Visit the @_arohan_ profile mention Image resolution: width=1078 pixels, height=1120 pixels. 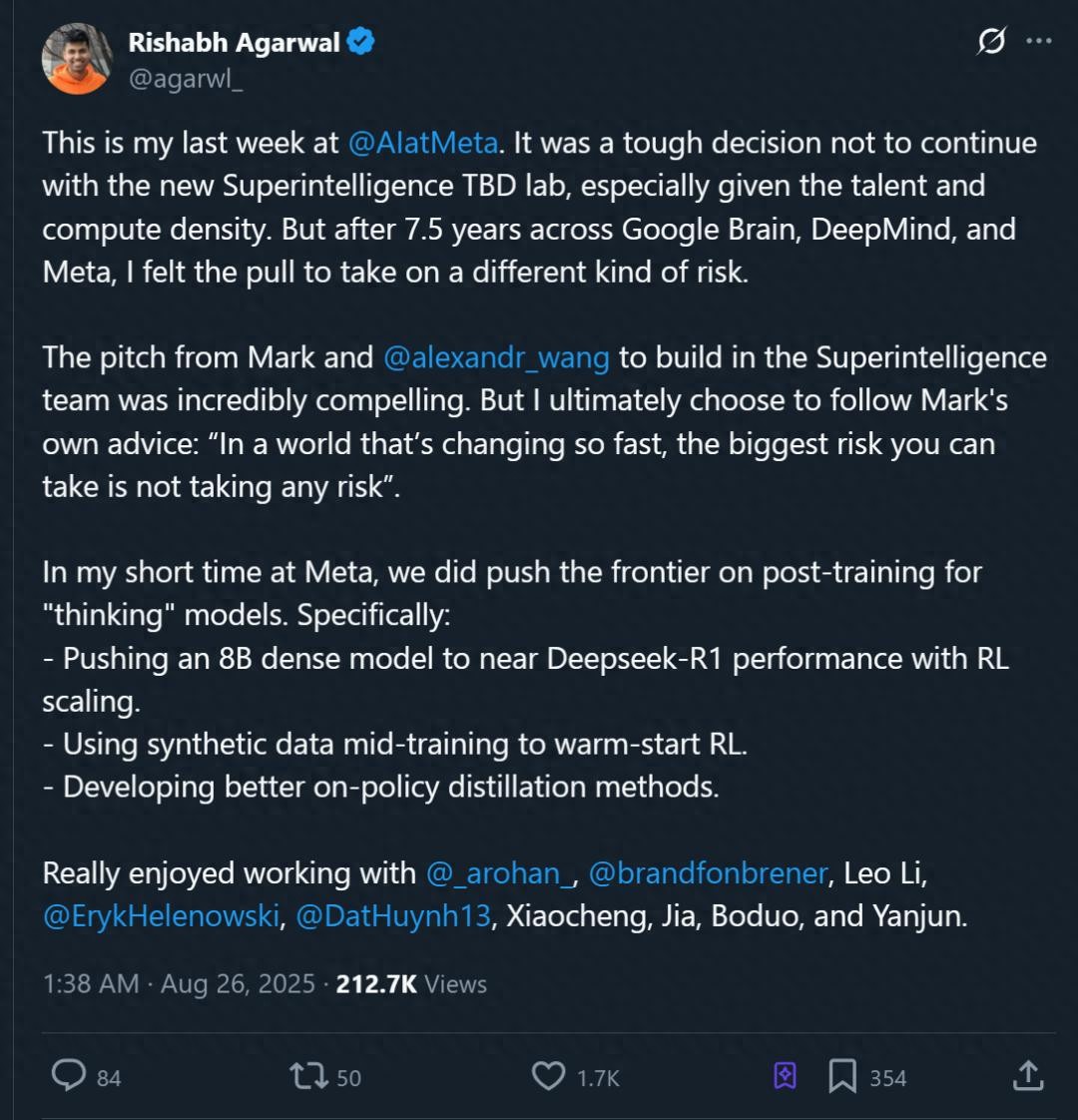499,873
